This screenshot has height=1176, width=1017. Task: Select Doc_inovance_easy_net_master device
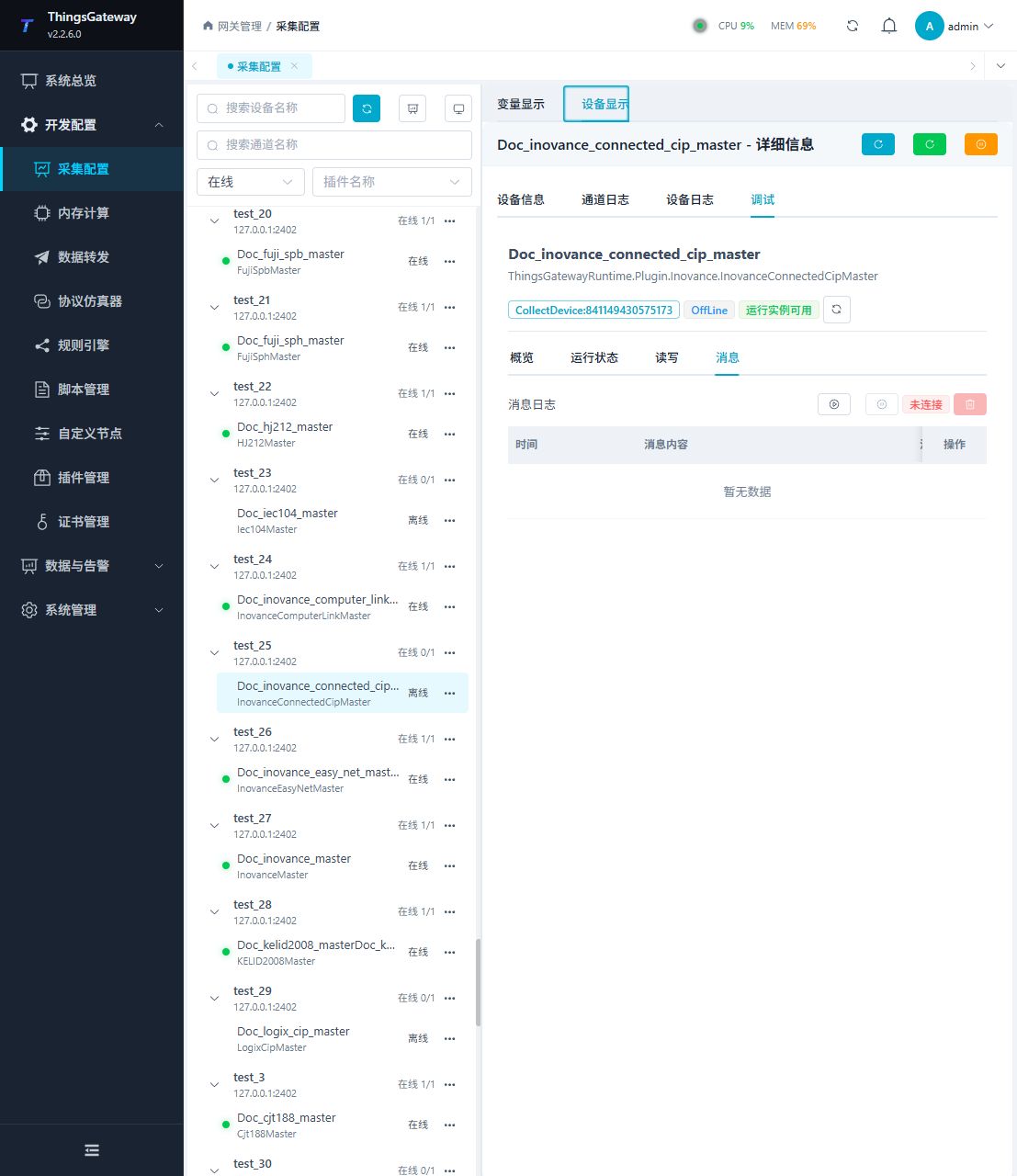tap(342, 780)
